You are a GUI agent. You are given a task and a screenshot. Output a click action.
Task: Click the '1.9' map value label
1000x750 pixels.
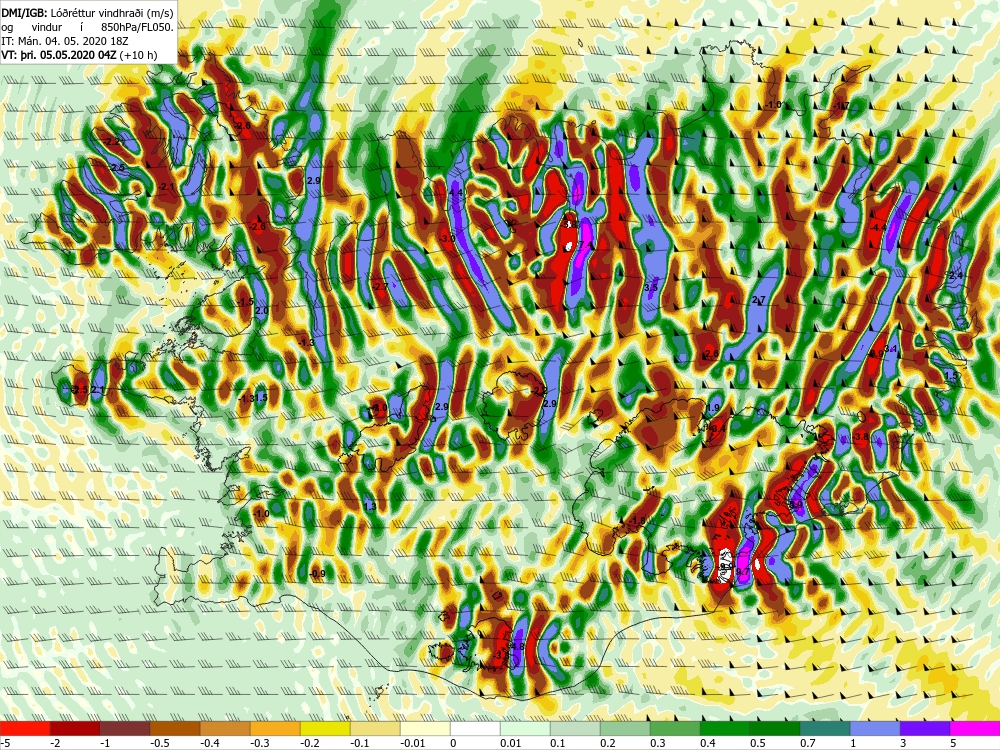point(713,408)
